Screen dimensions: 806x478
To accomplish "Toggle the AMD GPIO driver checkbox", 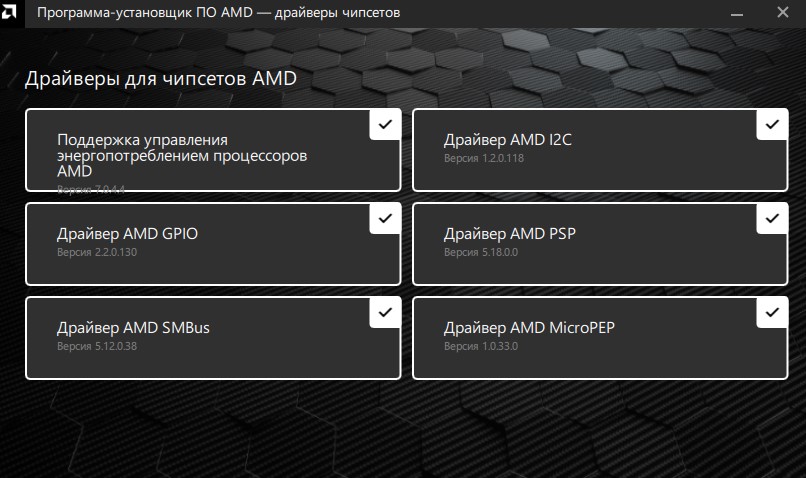I will click(385, 218).
